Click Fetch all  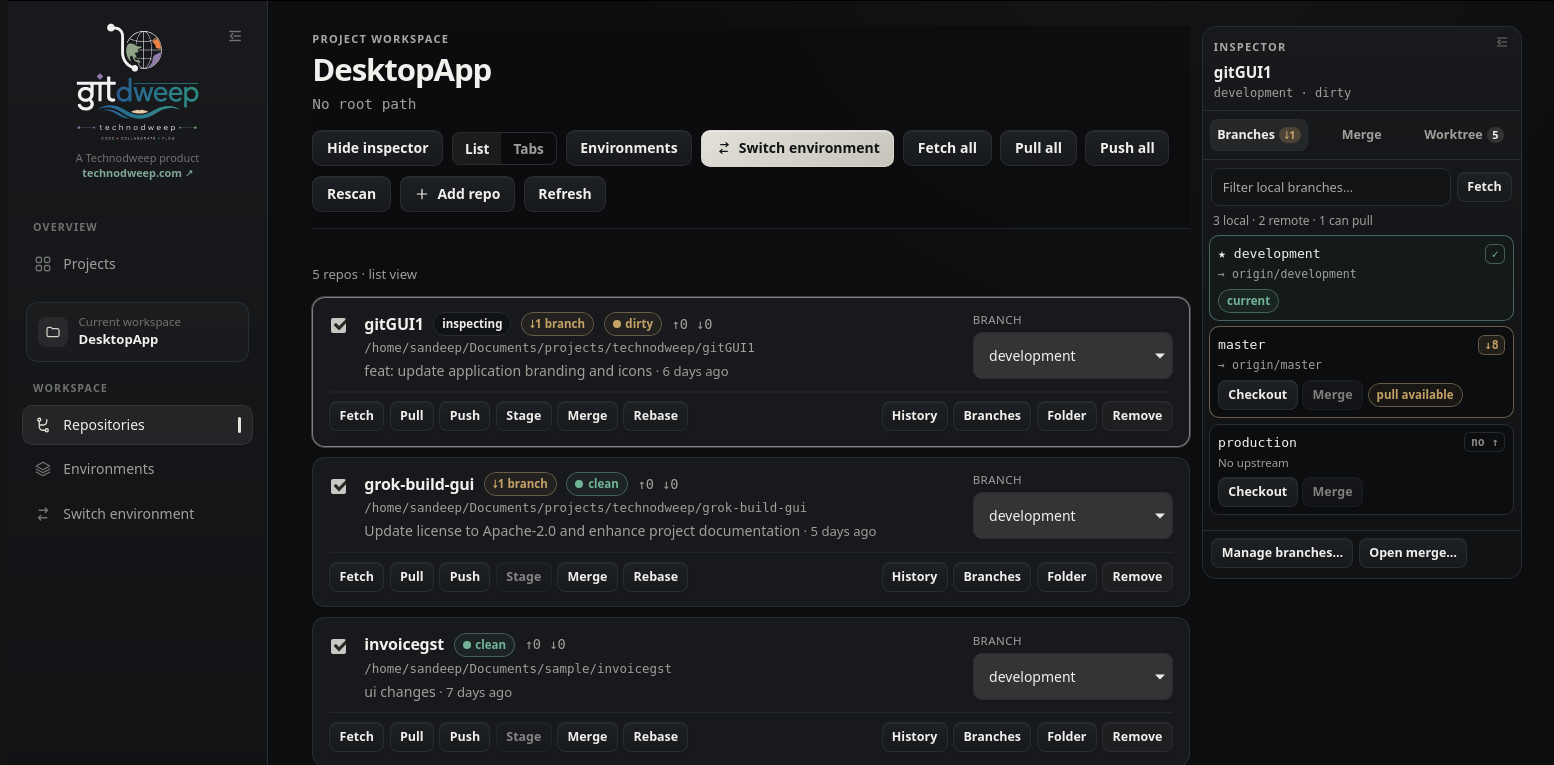click(x=947, y=148)
